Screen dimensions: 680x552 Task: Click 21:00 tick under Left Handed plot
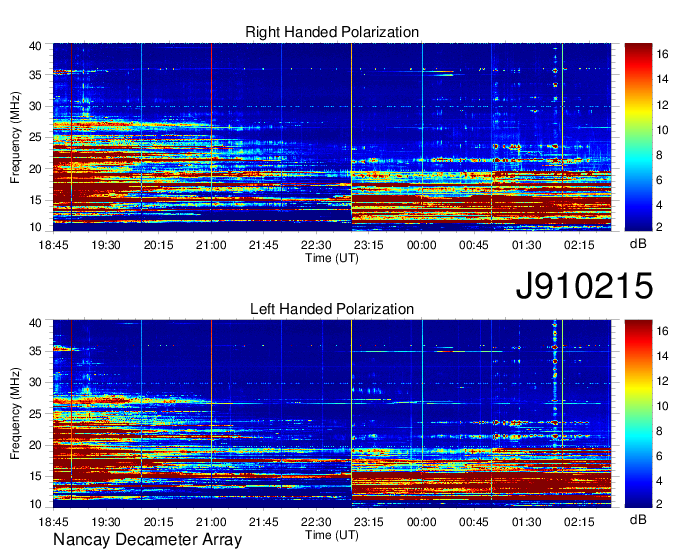pos(211,522)
